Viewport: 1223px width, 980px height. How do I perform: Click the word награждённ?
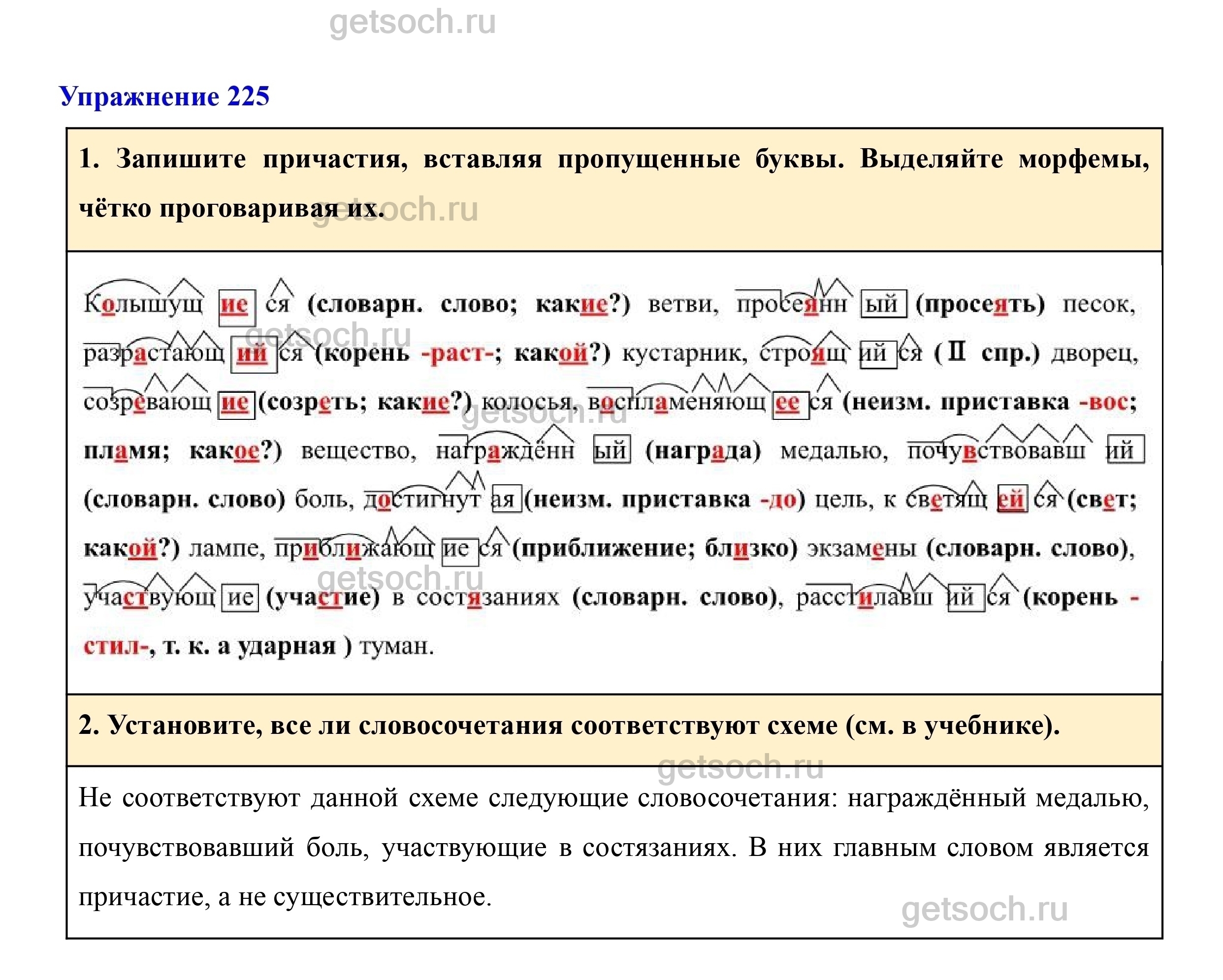tap(505, 451)
